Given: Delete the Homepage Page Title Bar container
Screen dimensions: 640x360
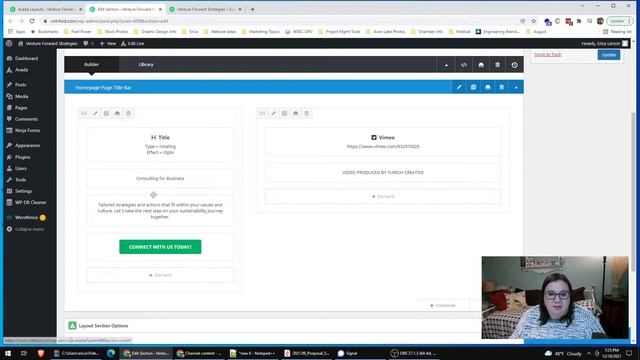Looking at the screenshot, I should coord(502,87).
